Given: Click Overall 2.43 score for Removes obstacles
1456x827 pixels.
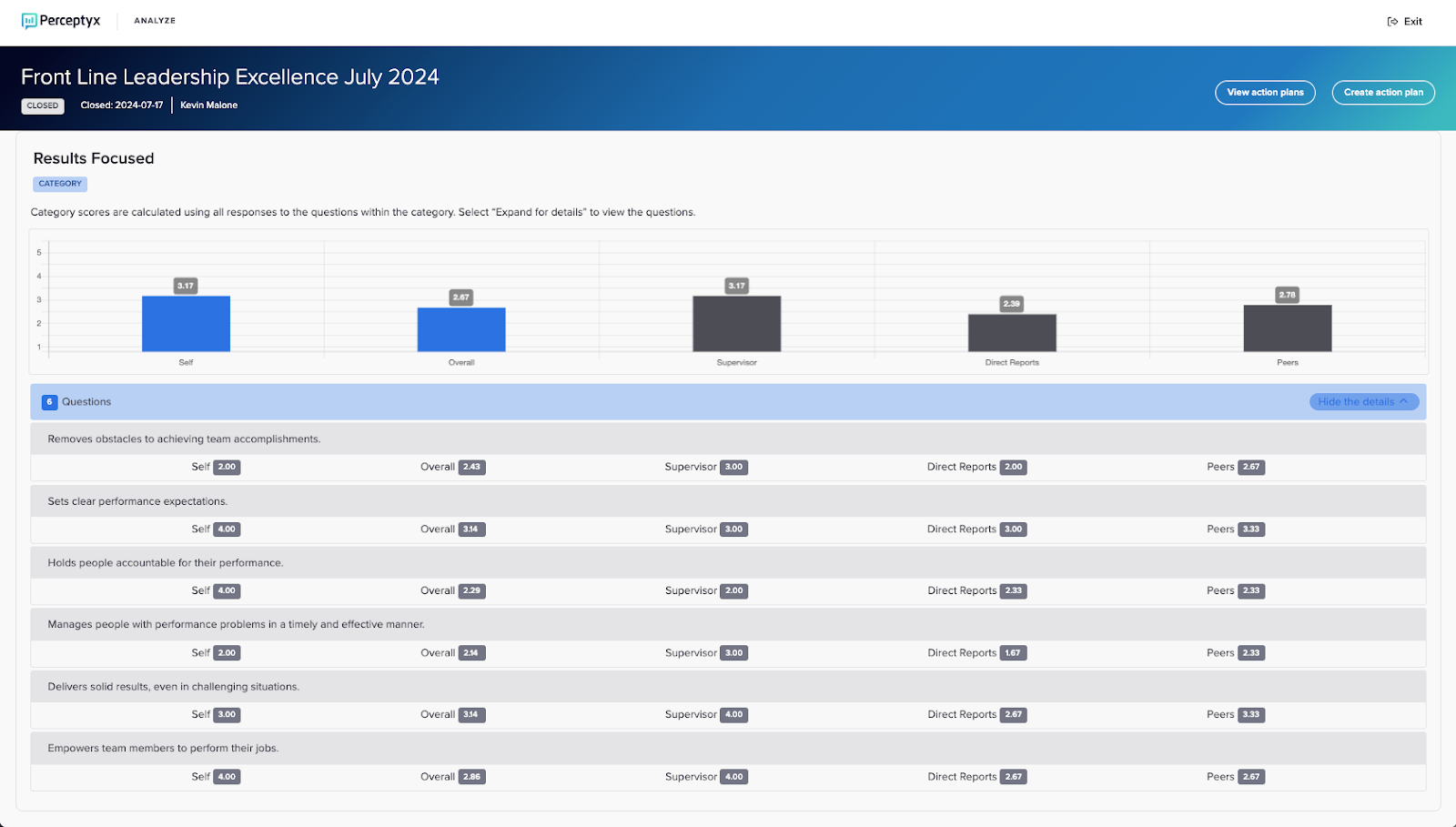Looking at the screenshot, I should (x=471, y=467).
